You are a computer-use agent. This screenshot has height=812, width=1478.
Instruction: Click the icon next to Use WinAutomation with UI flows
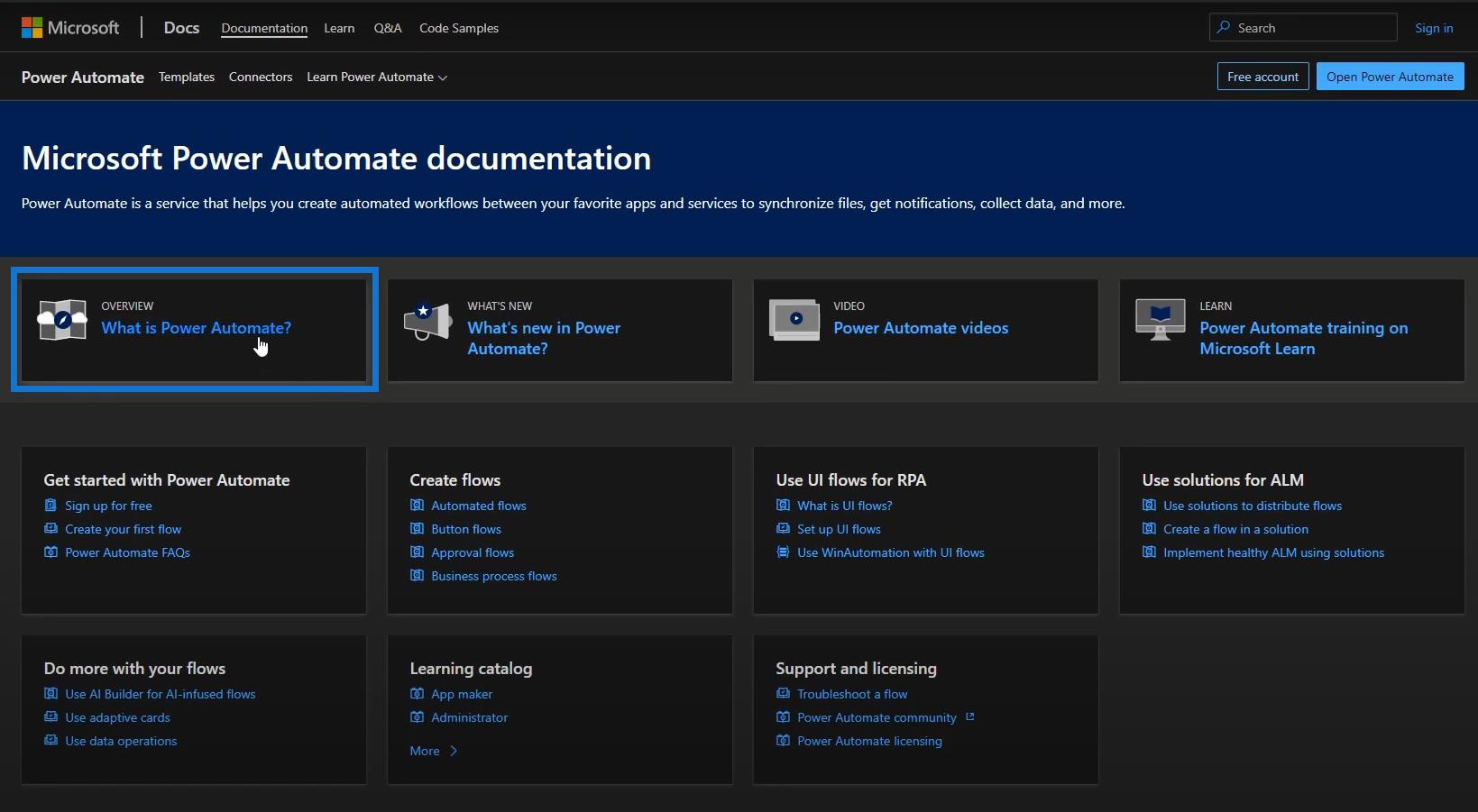coord(783,552)
